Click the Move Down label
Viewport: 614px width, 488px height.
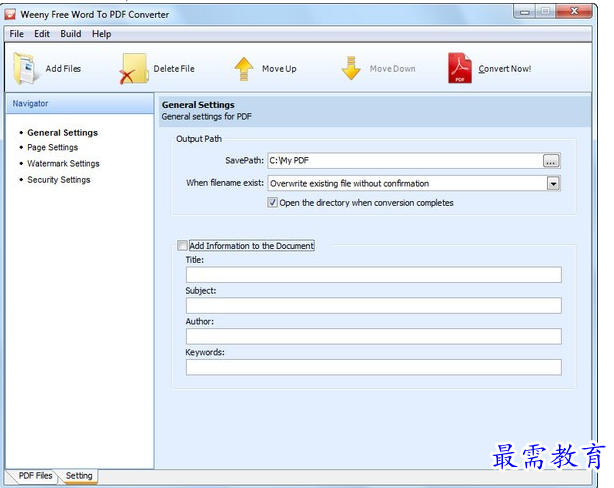point(392,69)
